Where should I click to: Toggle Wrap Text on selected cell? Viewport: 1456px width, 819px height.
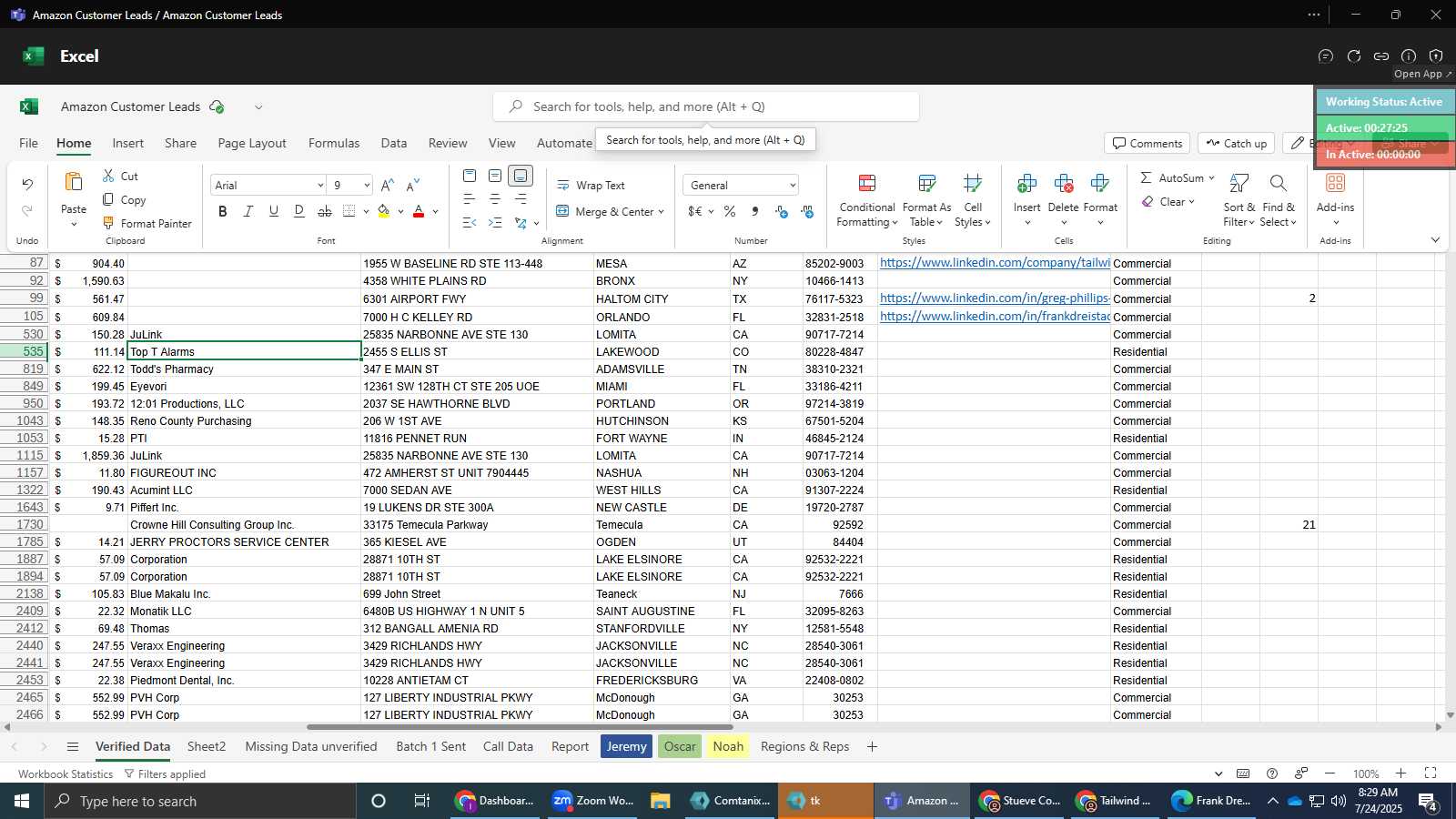click(591, 185)
